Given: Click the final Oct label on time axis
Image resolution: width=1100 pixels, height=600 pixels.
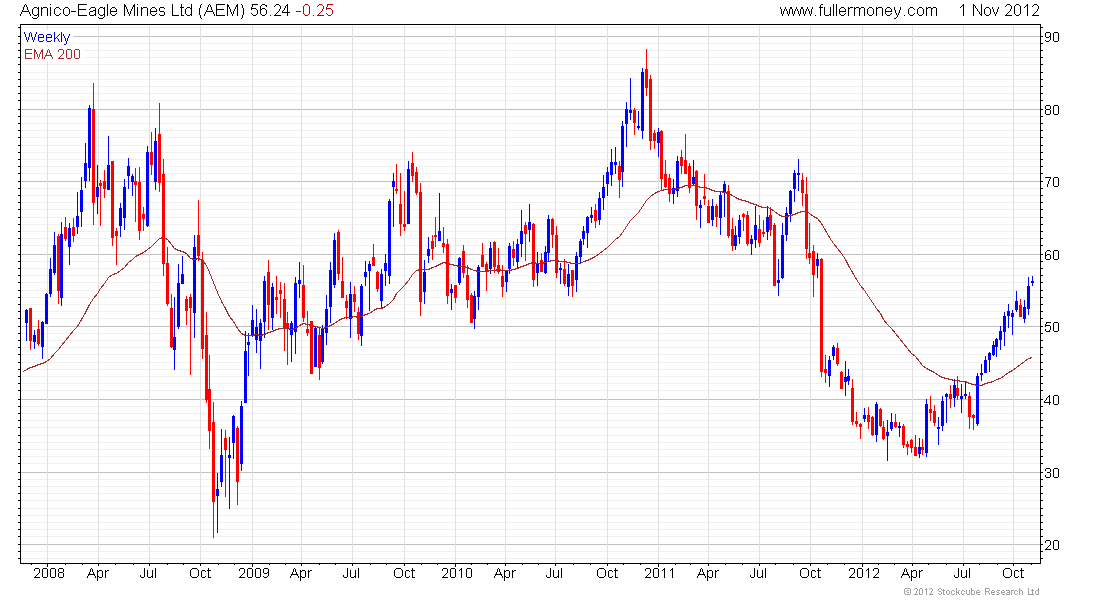Looking at the screenshot, I should [1013, 573].
